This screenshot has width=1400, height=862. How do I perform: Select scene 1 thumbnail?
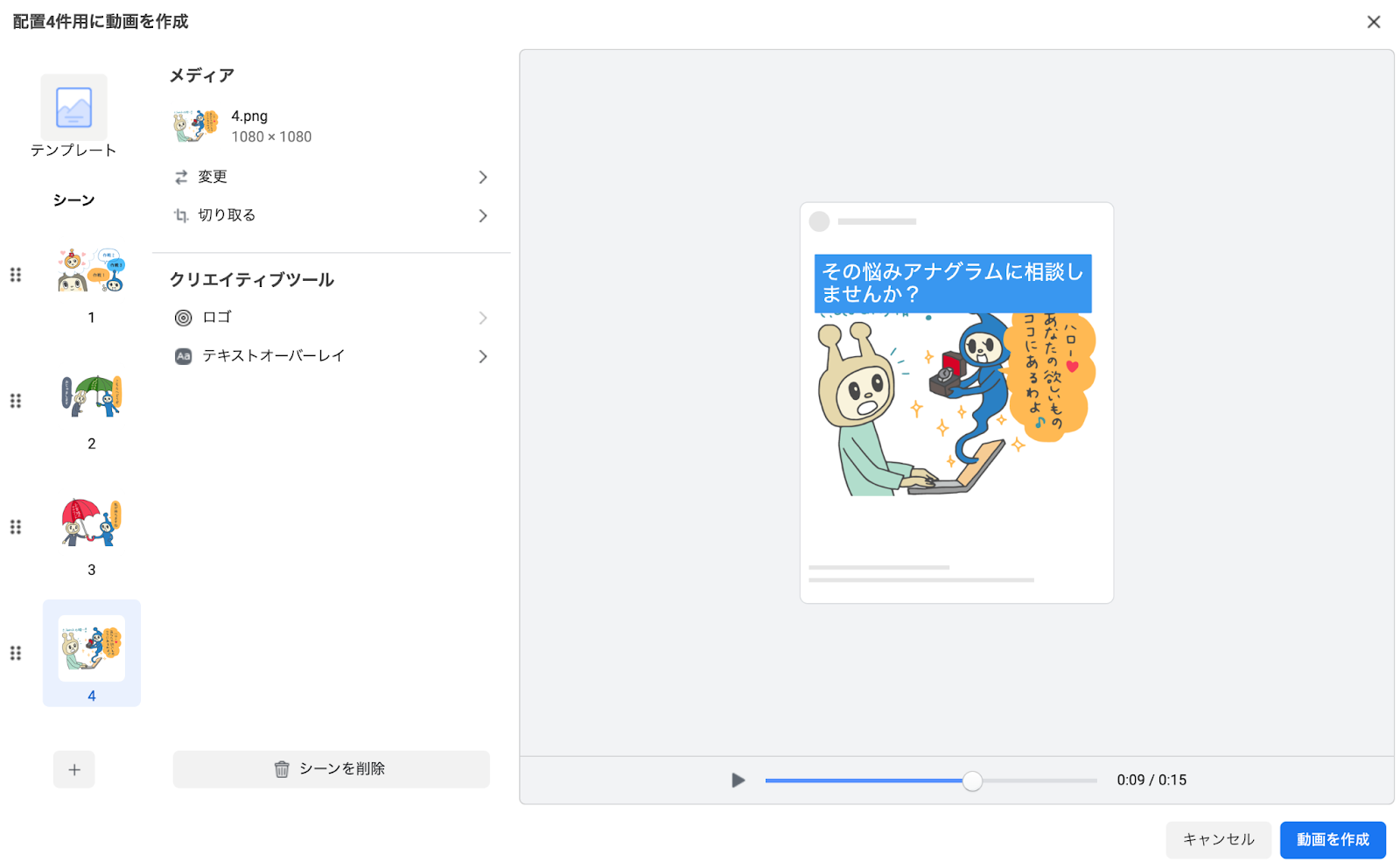pos(92,270)
